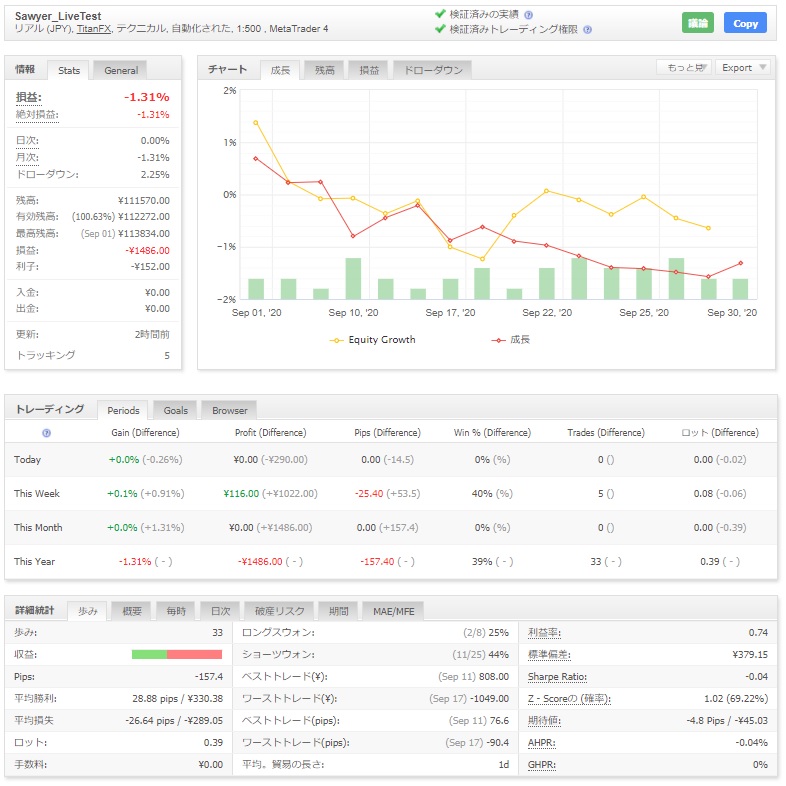The height and width of the screenshot is (786, 786).
Task: Click the green checkmark for 検証済みトレーディング権限
Action: coord(440,29)
